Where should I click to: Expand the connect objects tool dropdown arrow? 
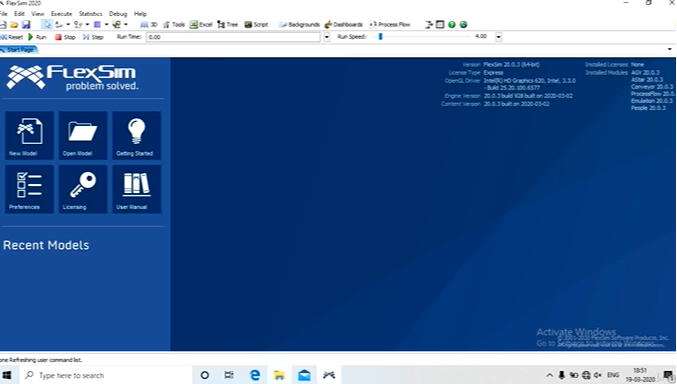point(68,25)
